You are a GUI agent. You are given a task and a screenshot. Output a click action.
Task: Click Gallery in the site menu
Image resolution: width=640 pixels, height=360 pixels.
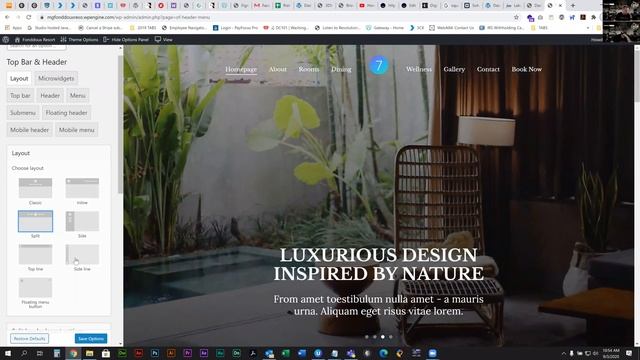454,69
